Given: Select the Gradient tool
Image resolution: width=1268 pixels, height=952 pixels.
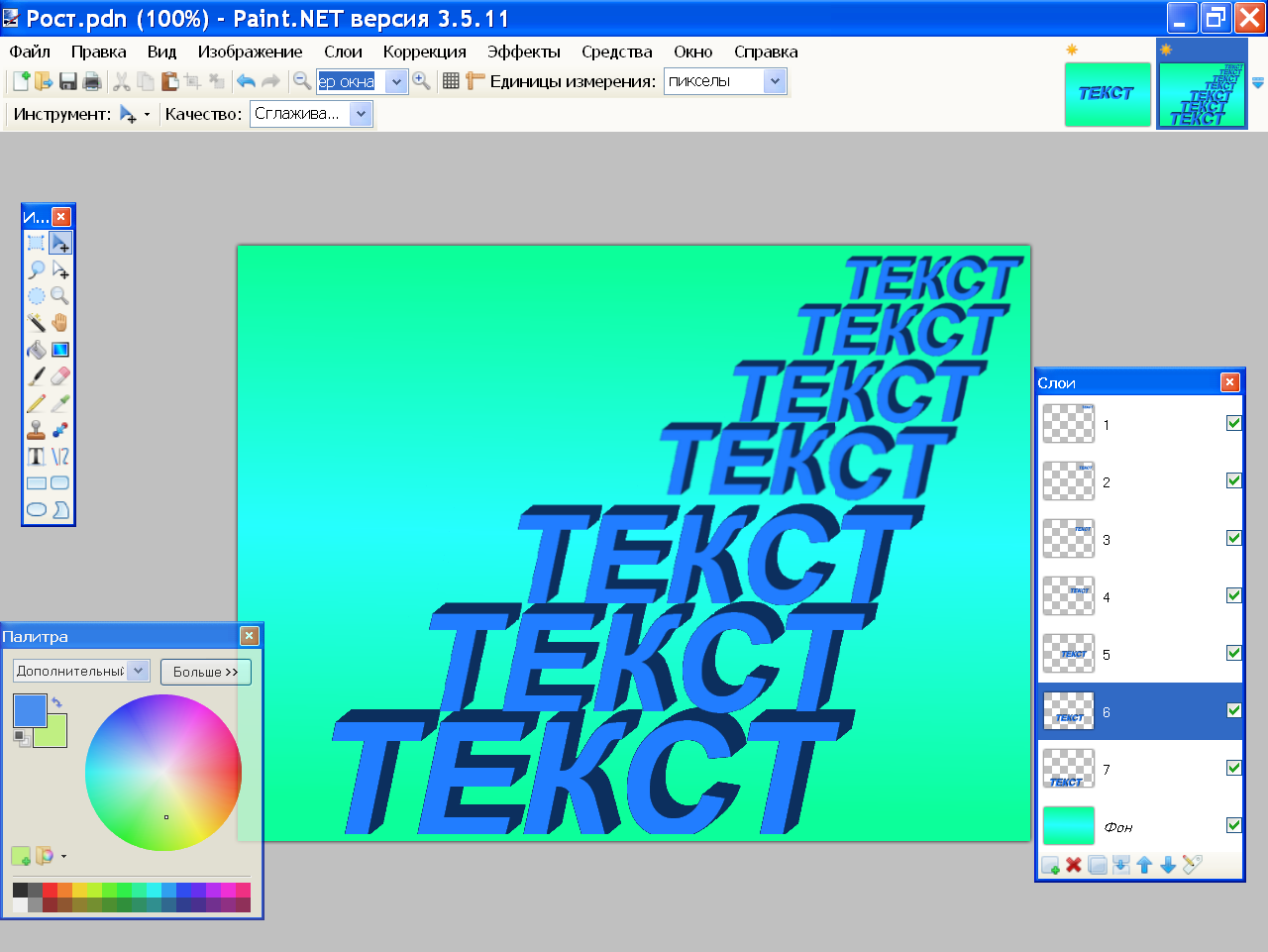Looking at the screenshot, I should click(60, 350).
